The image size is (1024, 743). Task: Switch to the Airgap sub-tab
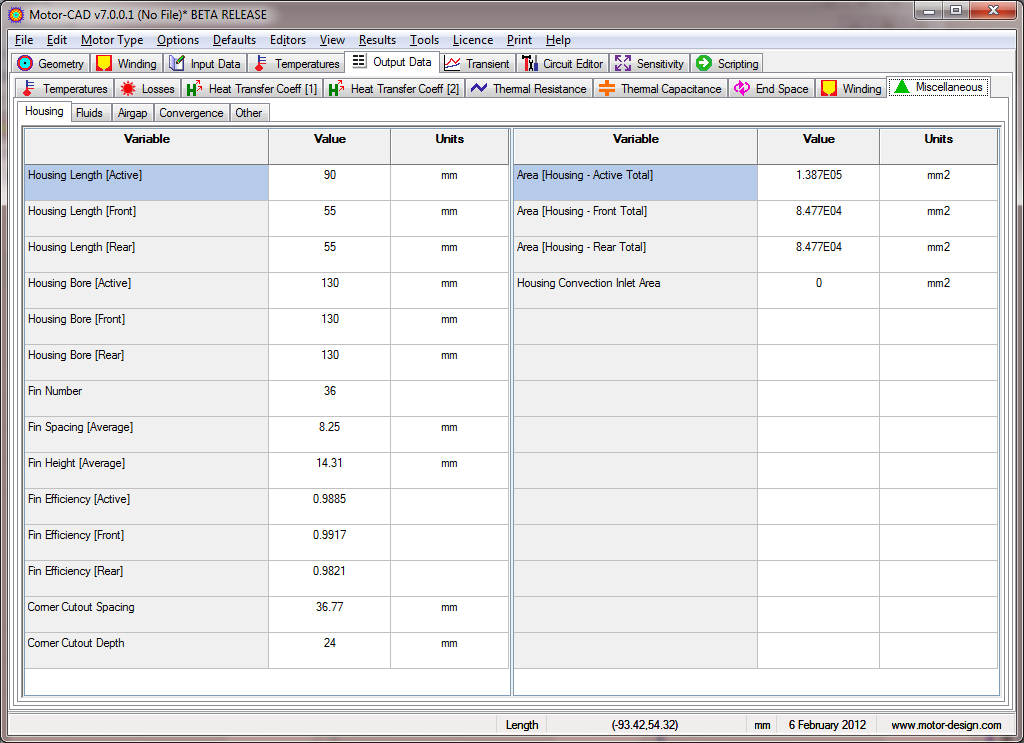click(132, 113)
